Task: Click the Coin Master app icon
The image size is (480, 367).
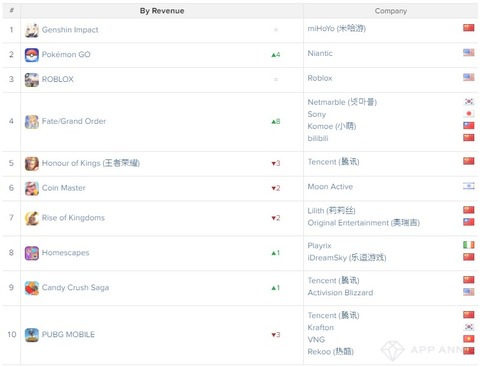Action: [32, 188]
